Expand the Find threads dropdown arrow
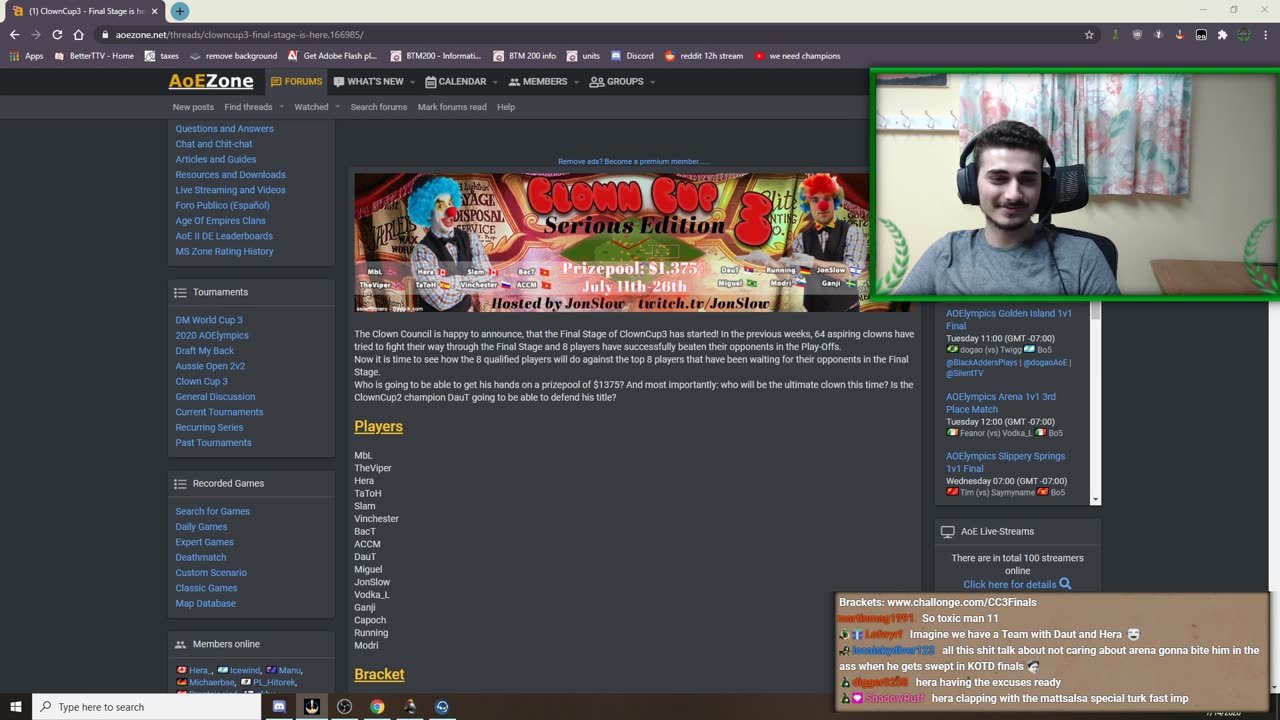 (281, 107)
